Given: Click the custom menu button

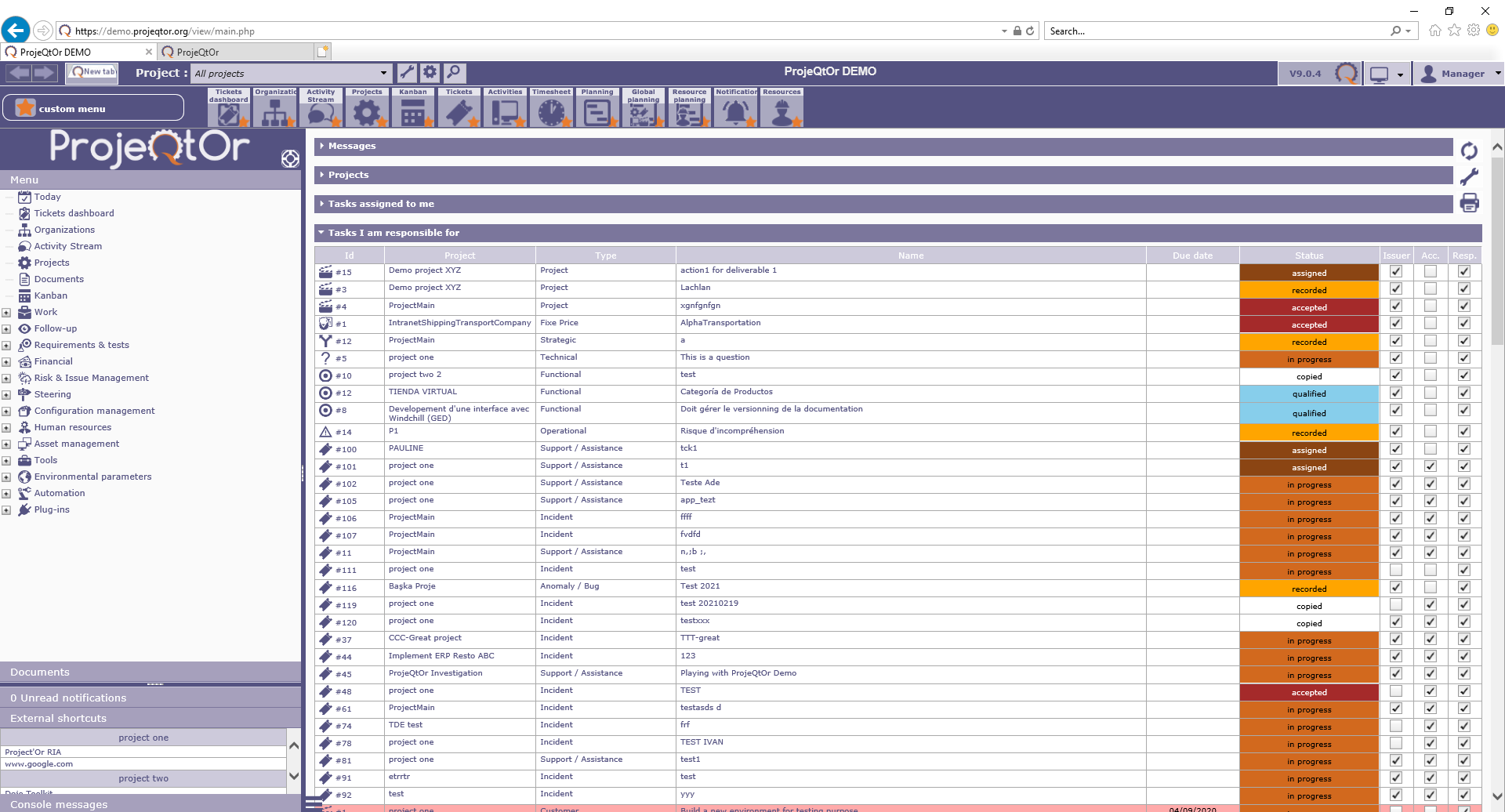Looking at the screenshot, I should 93,108.
